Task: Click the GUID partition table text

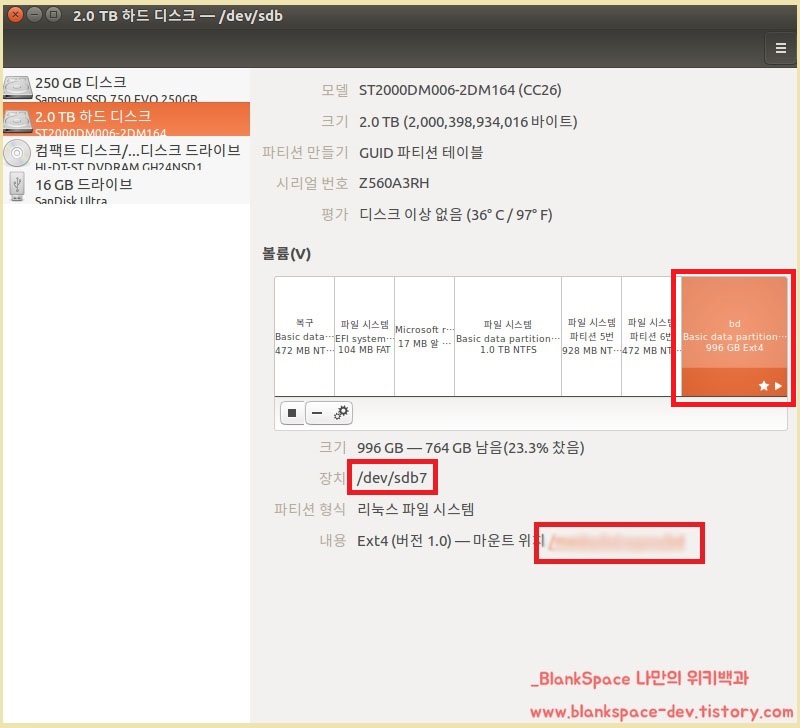Action: coord(421,153)
